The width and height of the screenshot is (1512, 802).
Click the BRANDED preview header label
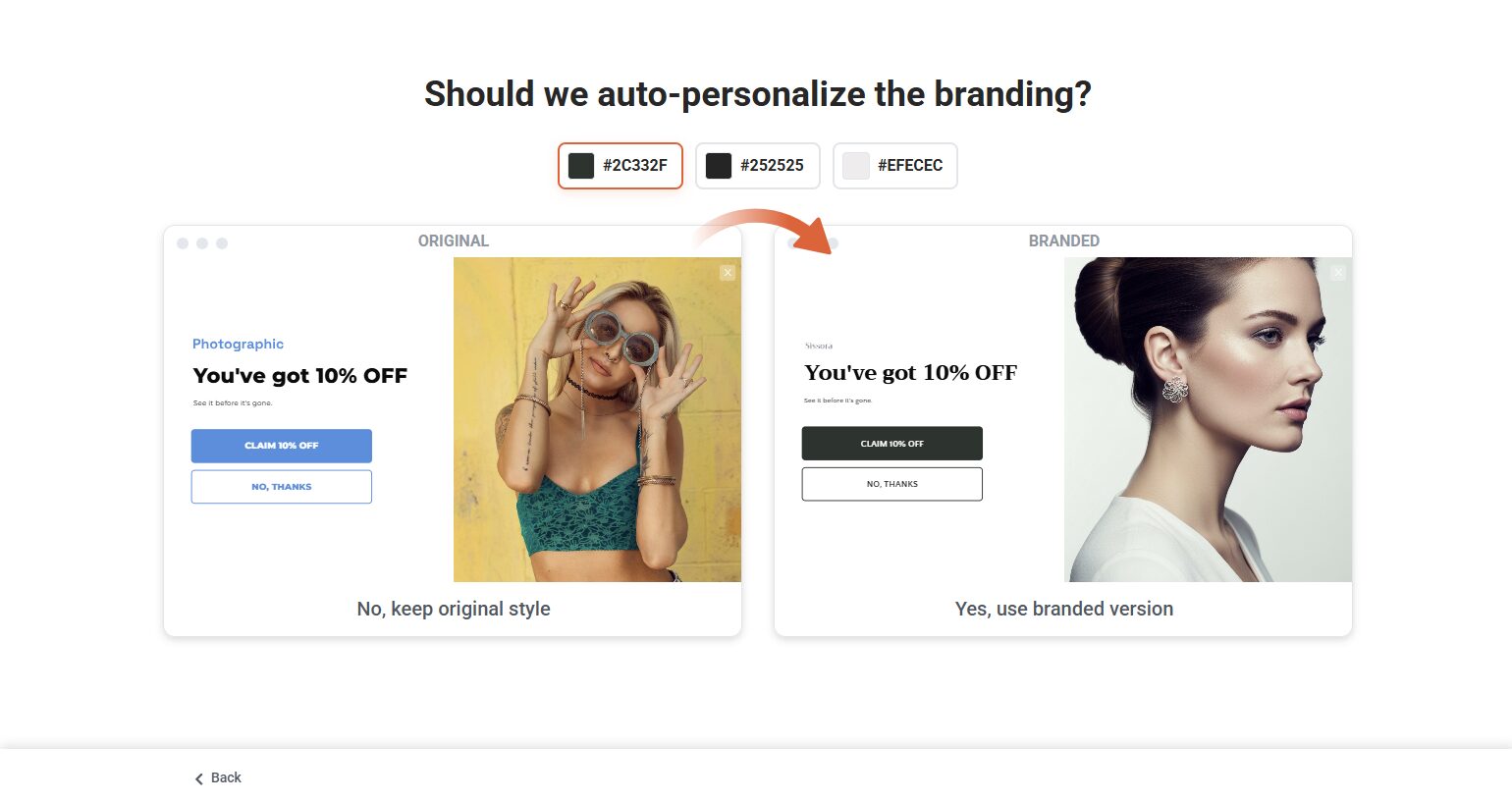click(1063, 241)
